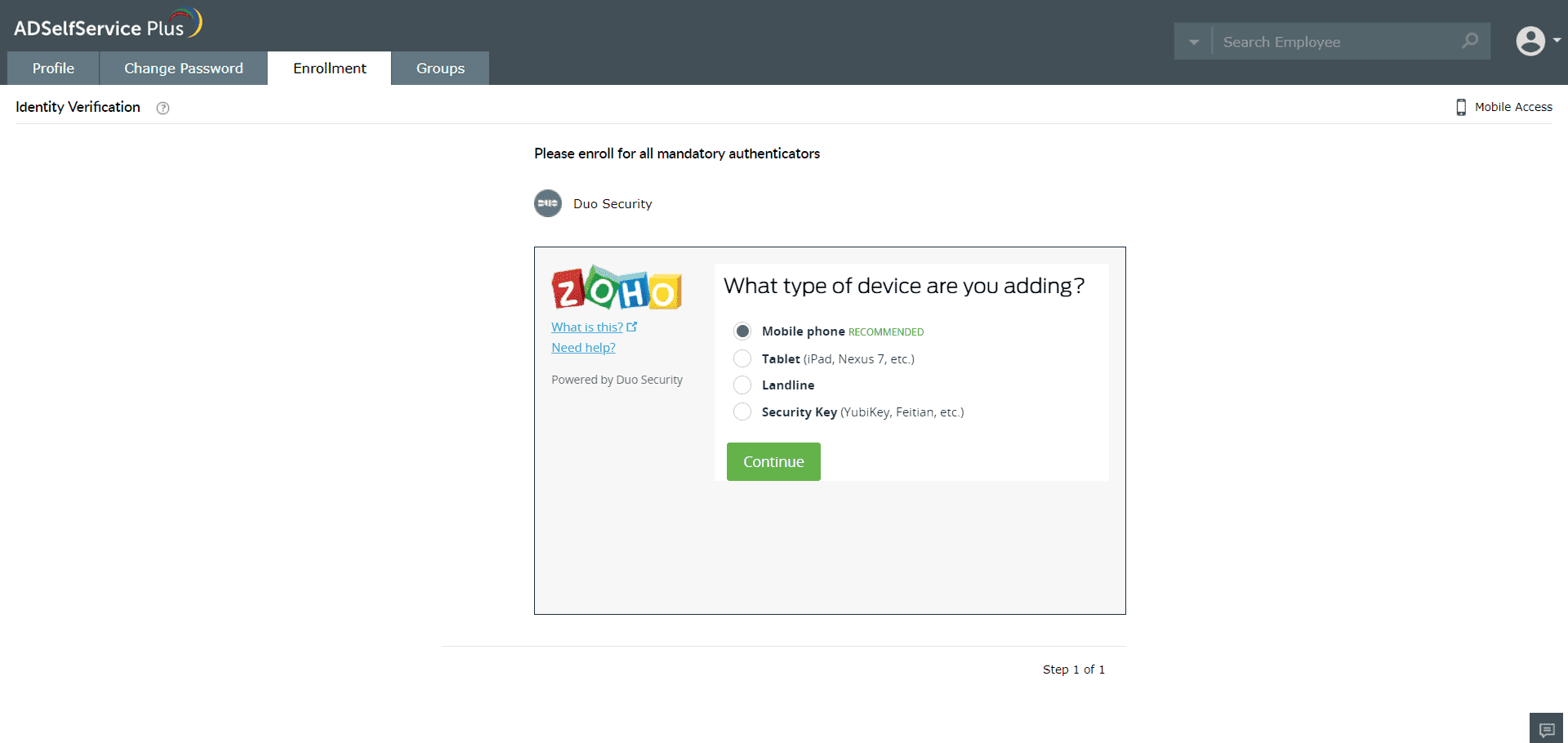Screen dimensions: 1568x743
Task: Go to the Groups tab
Action: pos(440,69)
